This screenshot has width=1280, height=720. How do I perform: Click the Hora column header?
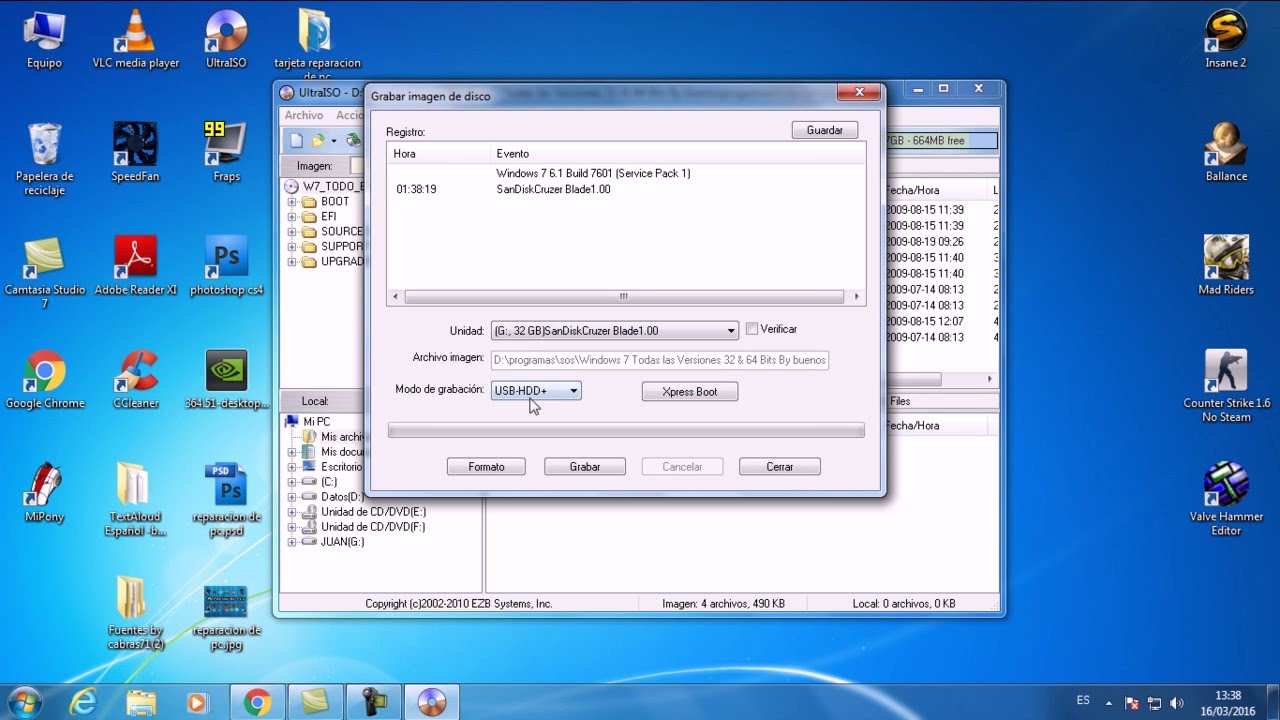click(439, 154)
